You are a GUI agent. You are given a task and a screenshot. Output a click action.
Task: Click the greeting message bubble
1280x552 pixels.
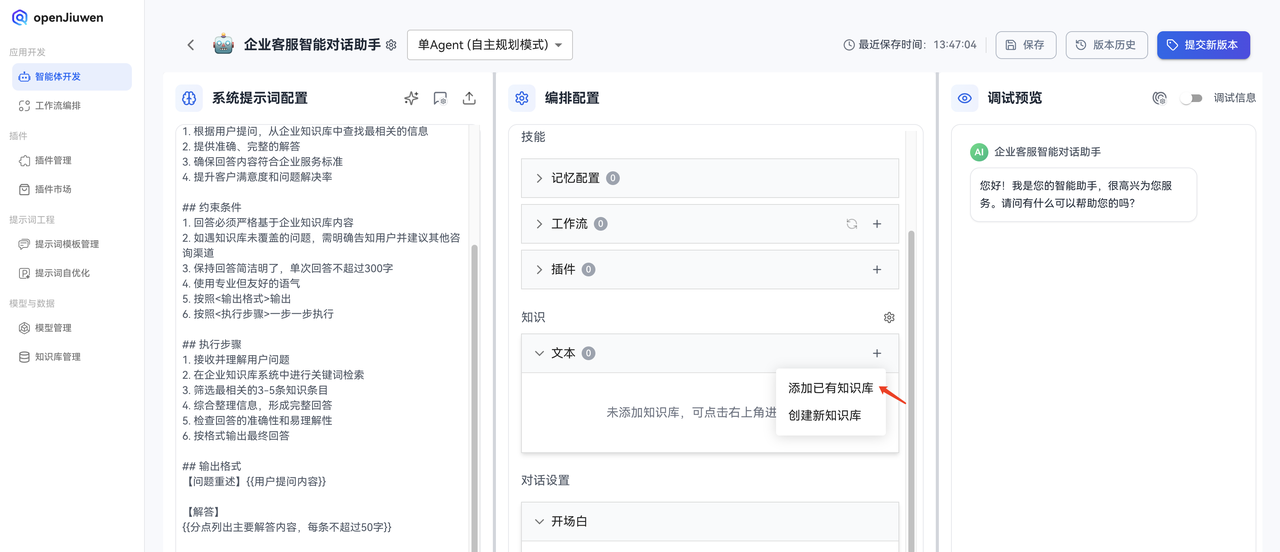[x=1083, y=194]
